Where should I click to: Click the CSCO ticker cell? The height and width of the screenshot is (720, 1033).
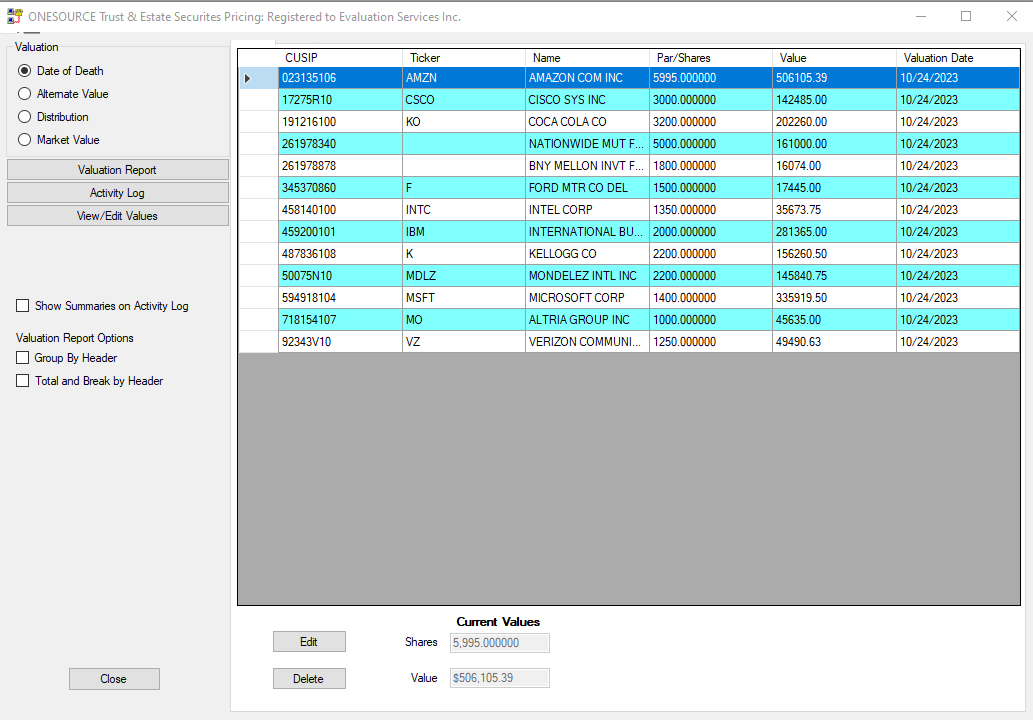point(464,100)
